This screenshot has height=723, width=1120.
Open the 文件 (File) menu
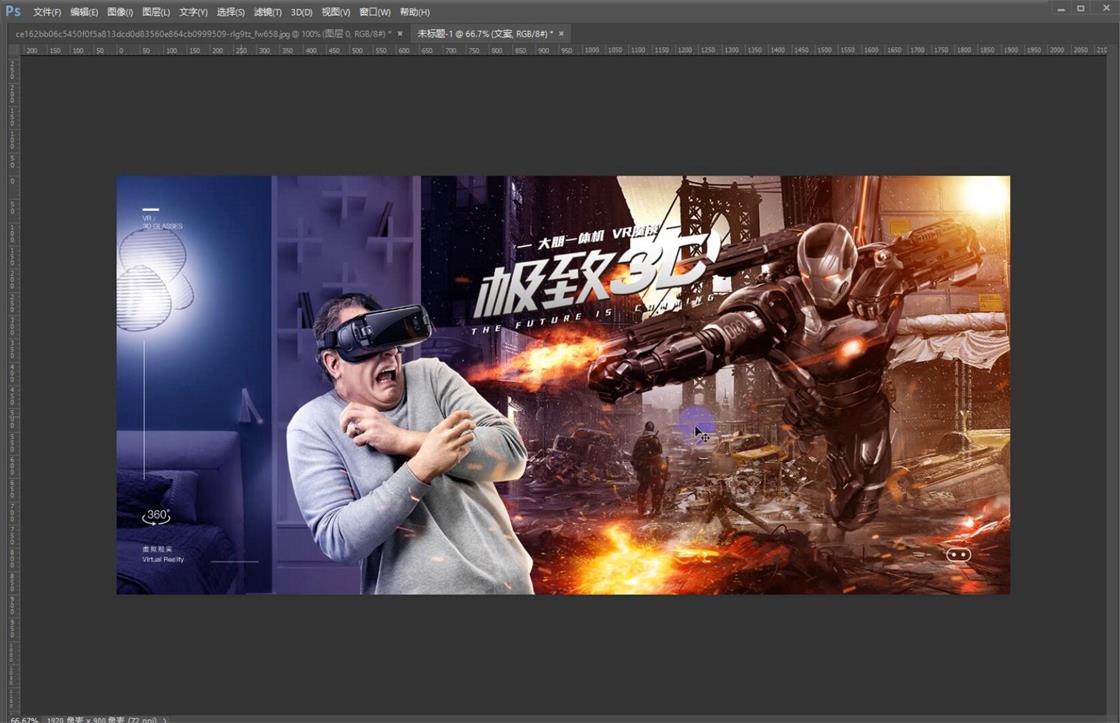[45, 12]
